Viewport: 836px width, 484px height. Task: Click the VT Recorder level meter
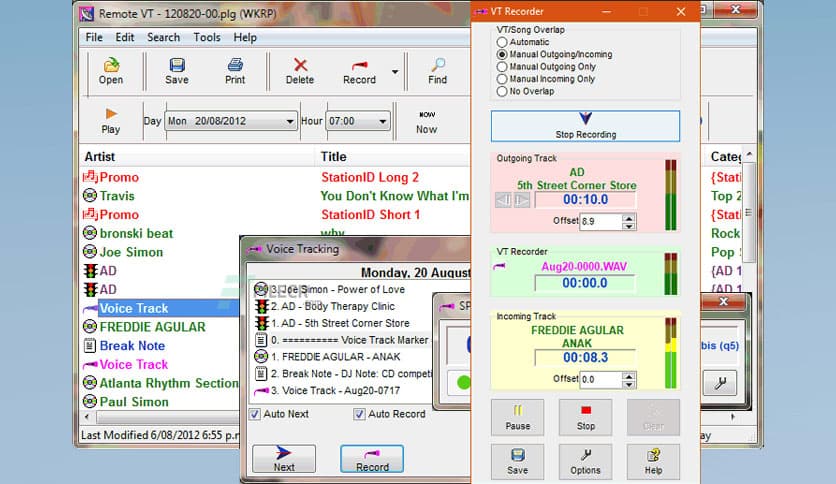pyautogui.click(x=671, y=274)
